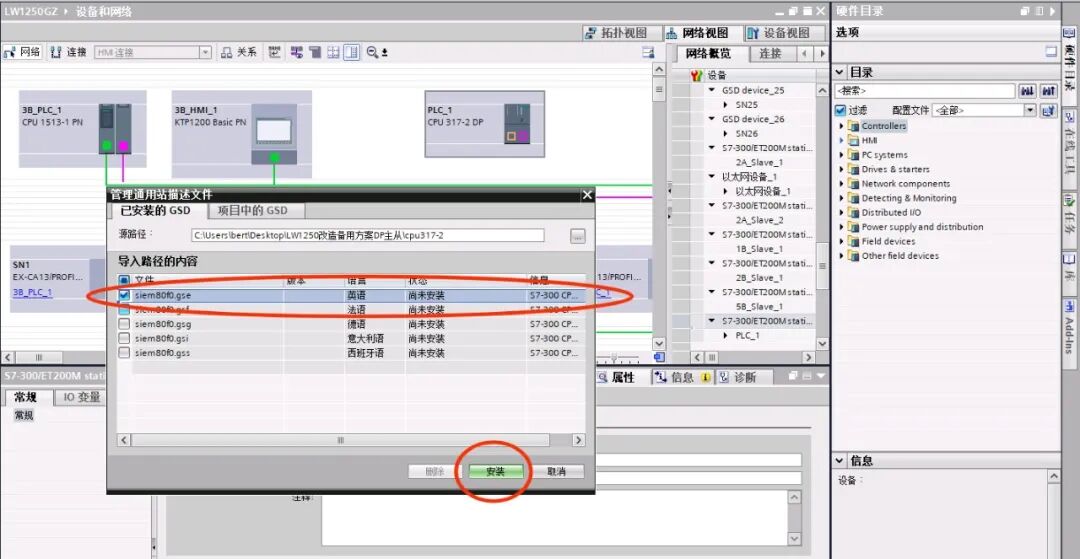Open the 任务 tasks side tab

(x=1070, y=222)
